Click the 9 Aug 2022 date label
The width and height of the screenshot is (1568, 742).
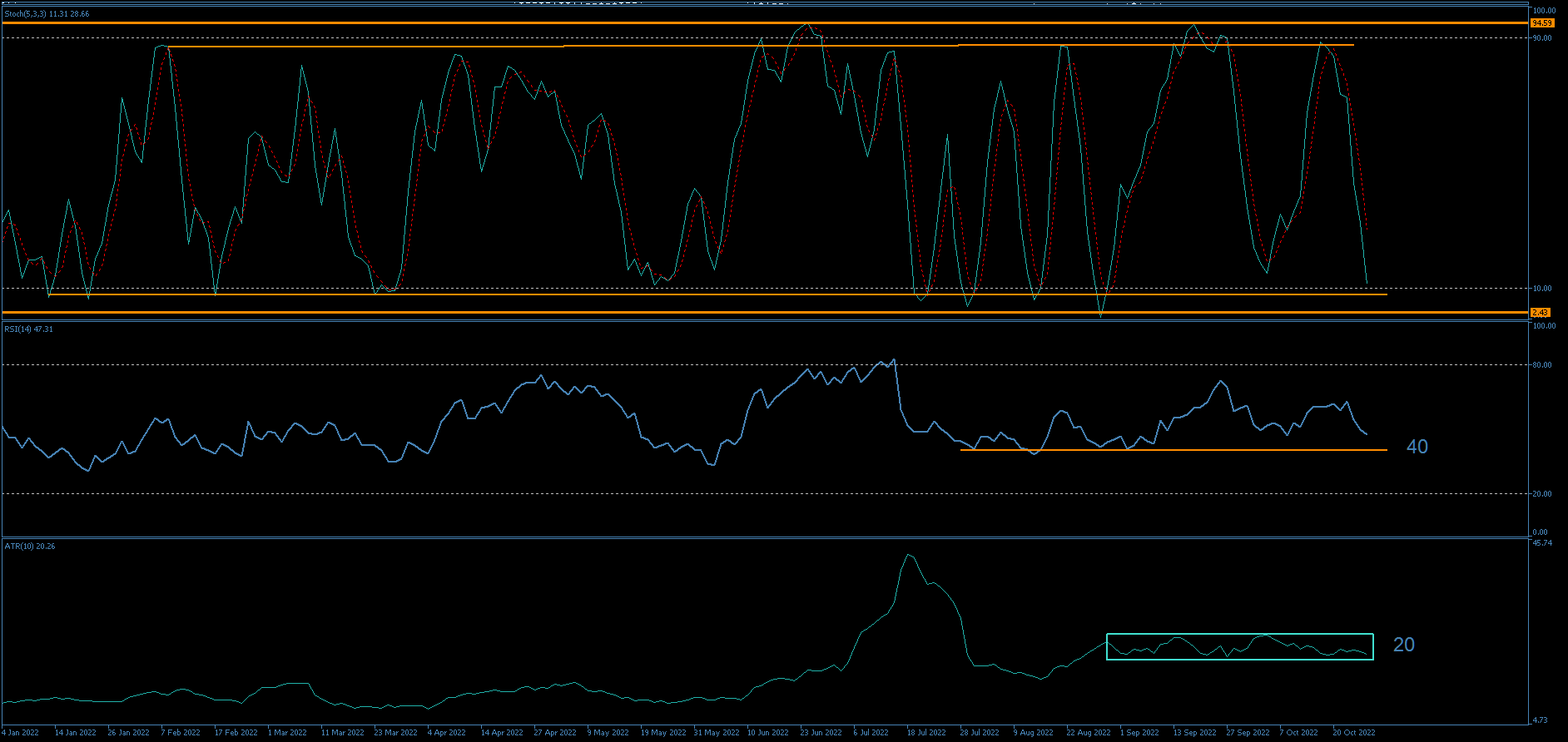click(1033, 733)
